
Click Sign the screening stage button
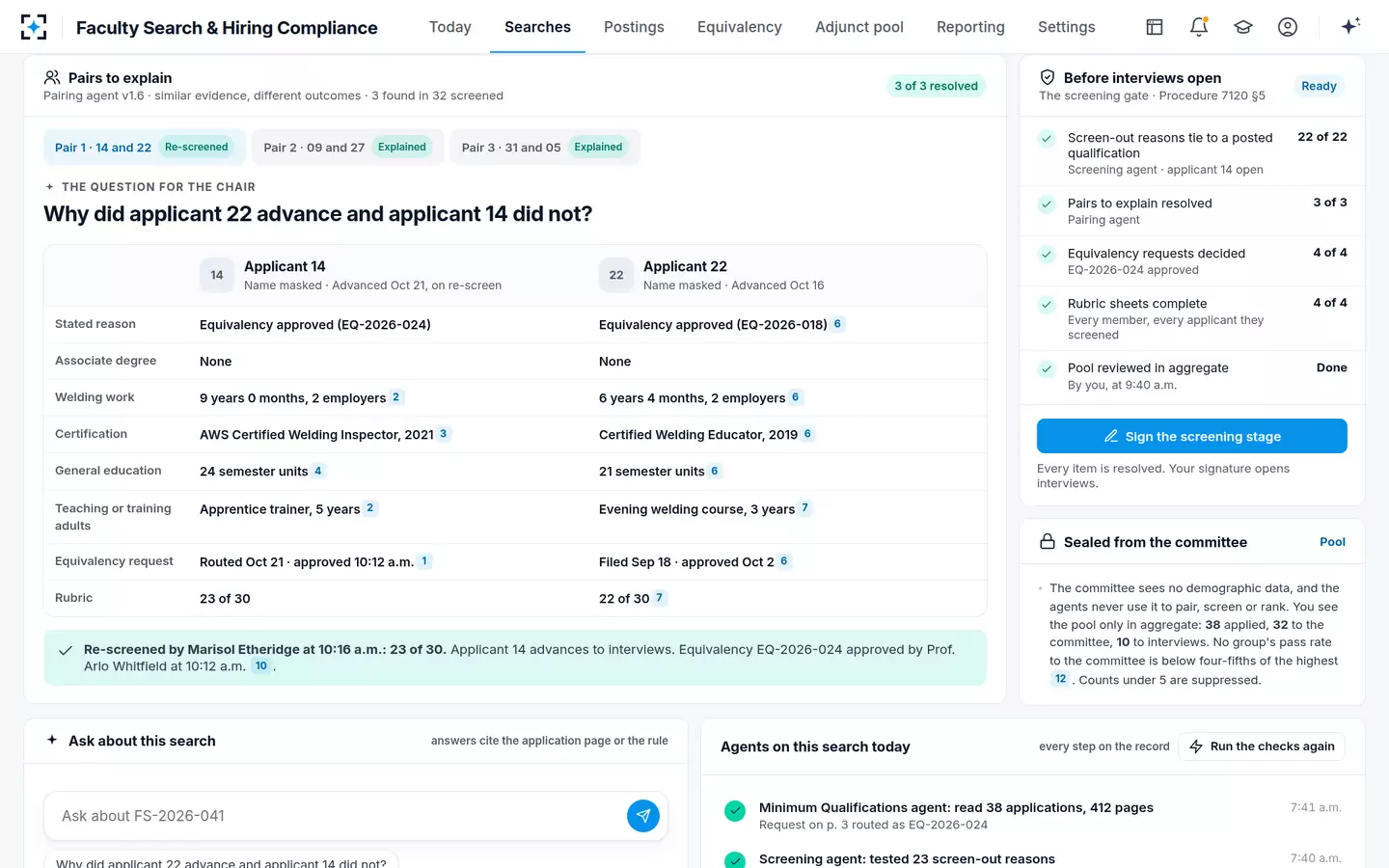(x=1192, y=436)
